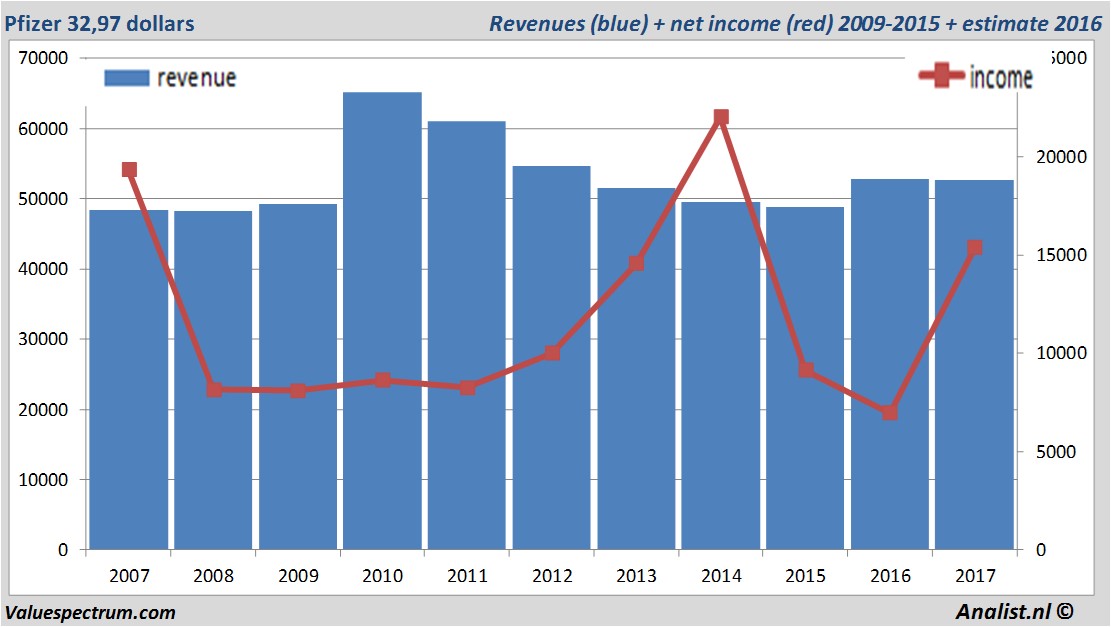Click the 2010 x-axis year label

click(383, 575)
